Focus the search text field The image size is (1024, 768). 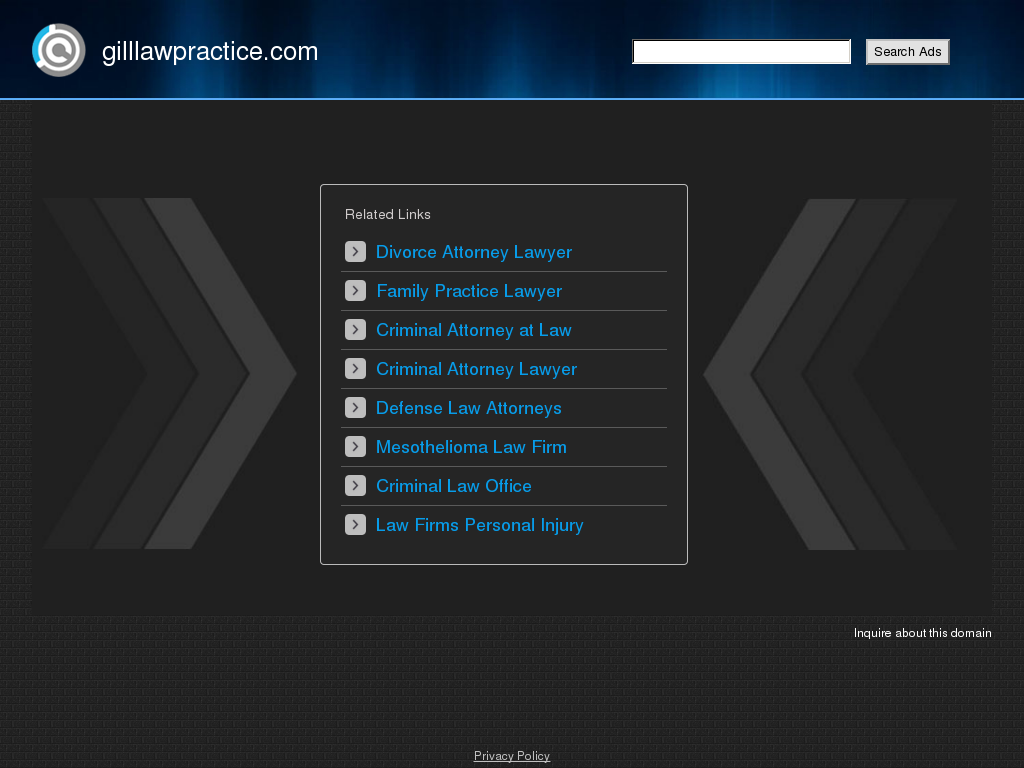(741, 52)
